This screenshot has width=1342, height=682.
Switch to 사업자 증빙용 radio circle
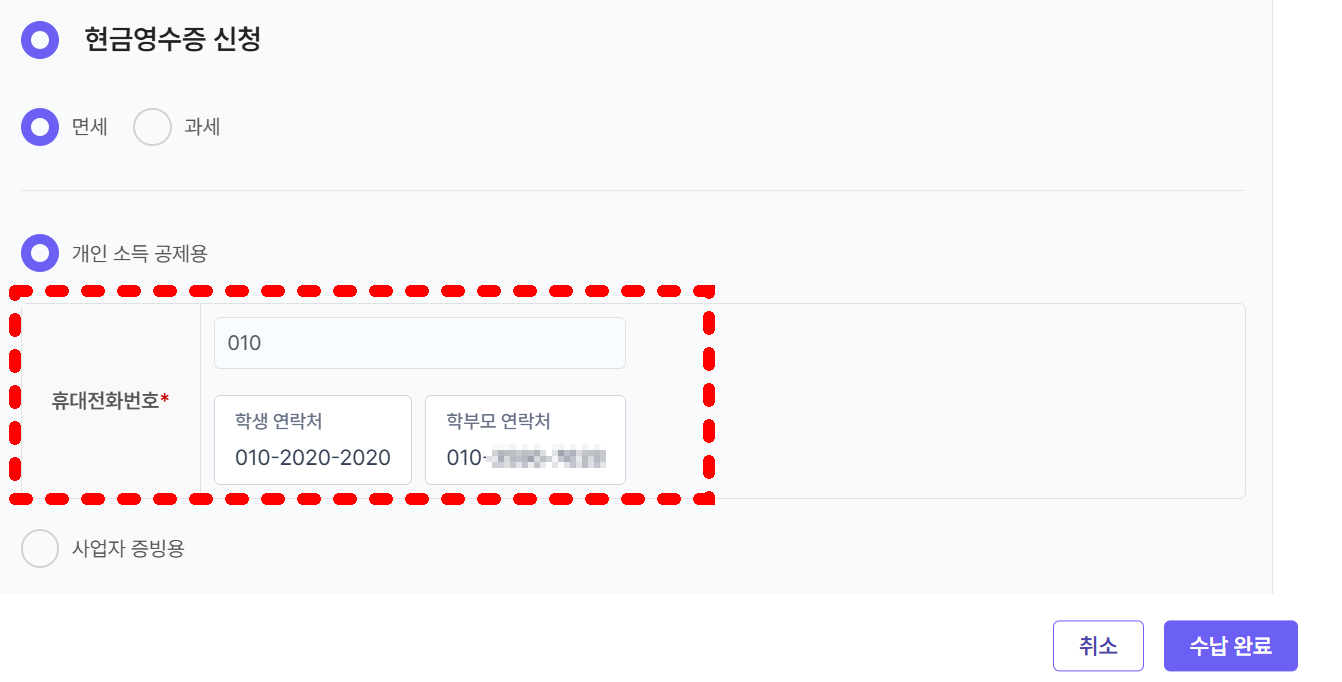[40, 548]
